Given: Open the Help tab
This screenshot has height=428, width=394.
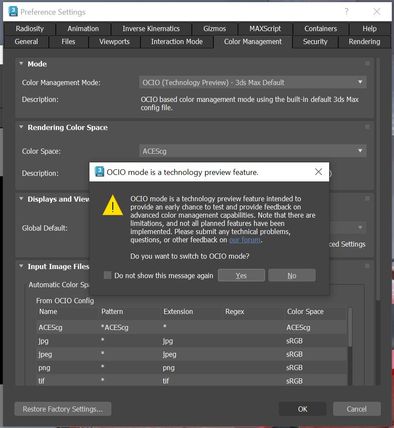Looking at the screenshot, I should coord(369,29).
